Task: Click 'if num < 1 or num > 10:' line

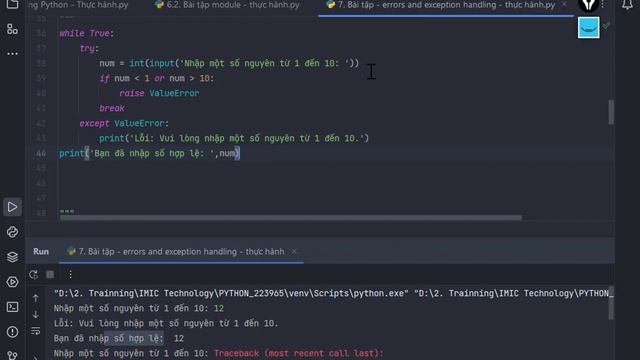Action: tap(157, 78)
